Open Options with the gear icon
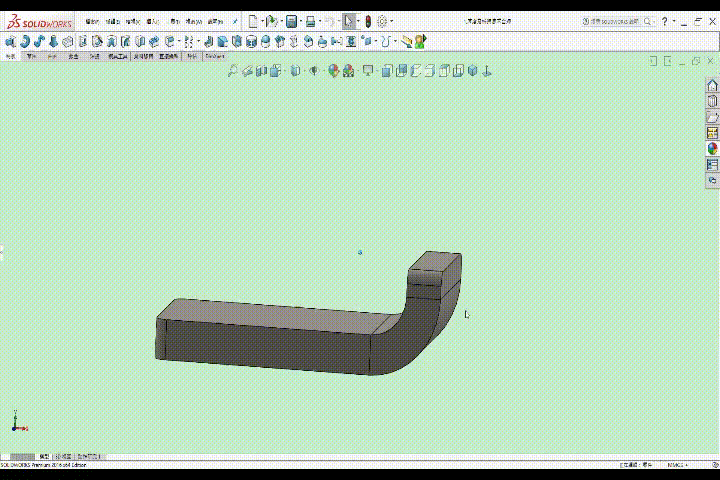This screenshot has height=480, width=720. point(382,21)
